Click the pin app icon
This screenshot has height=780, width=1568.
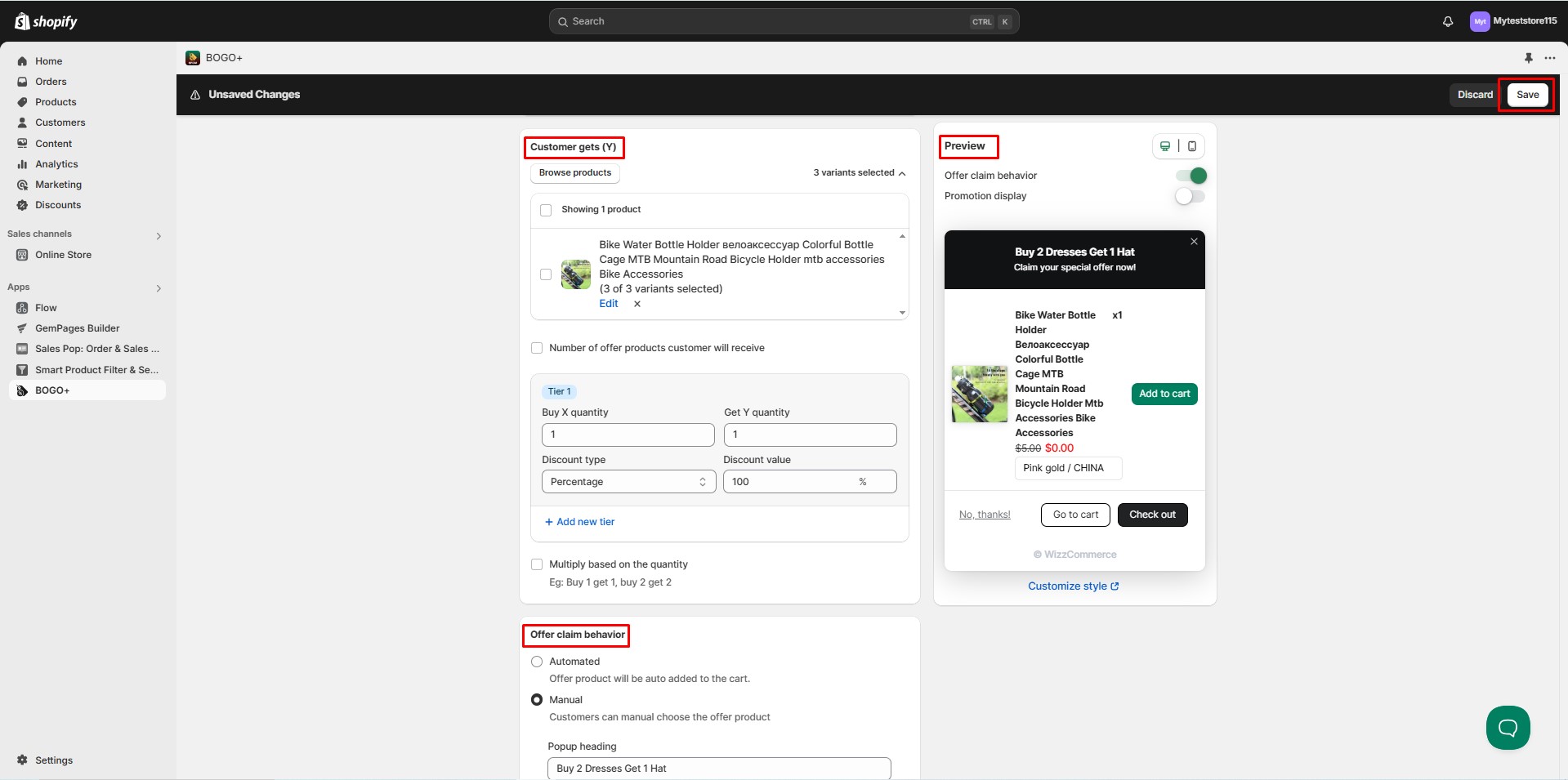1528,58
